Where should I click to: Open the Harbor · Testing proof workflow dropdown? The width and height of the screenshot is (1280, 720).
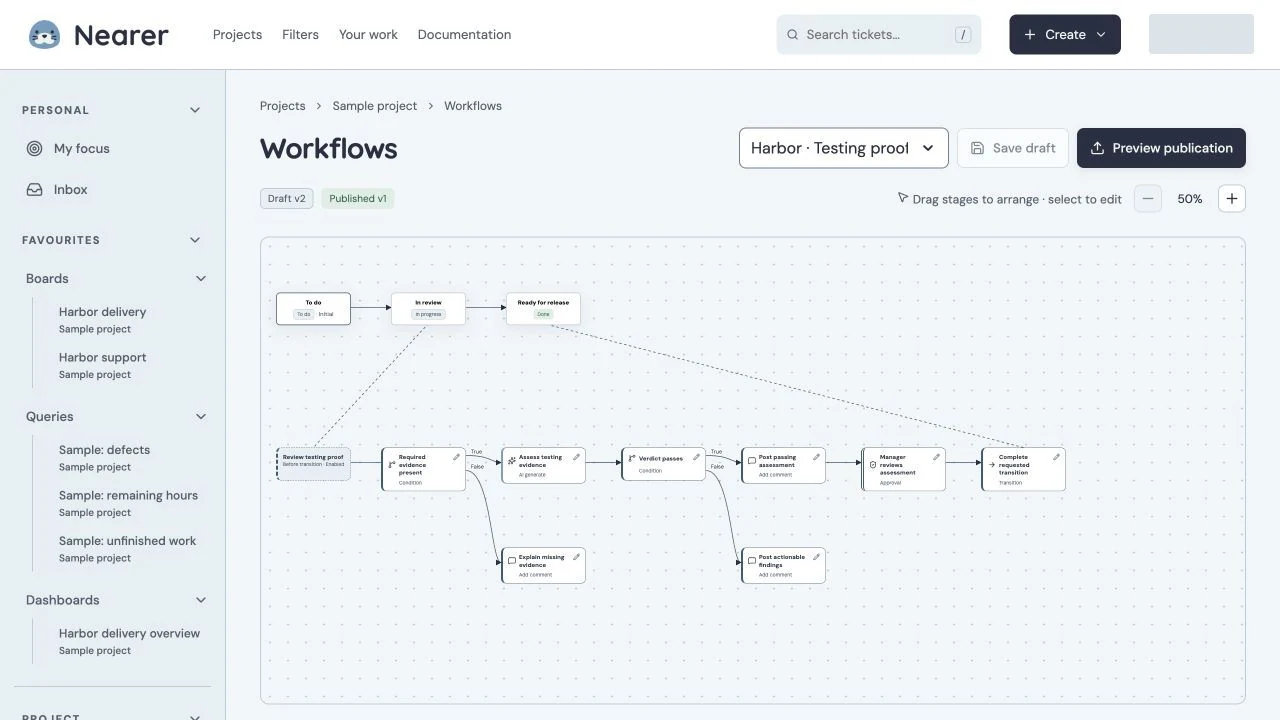pos(843,148)
